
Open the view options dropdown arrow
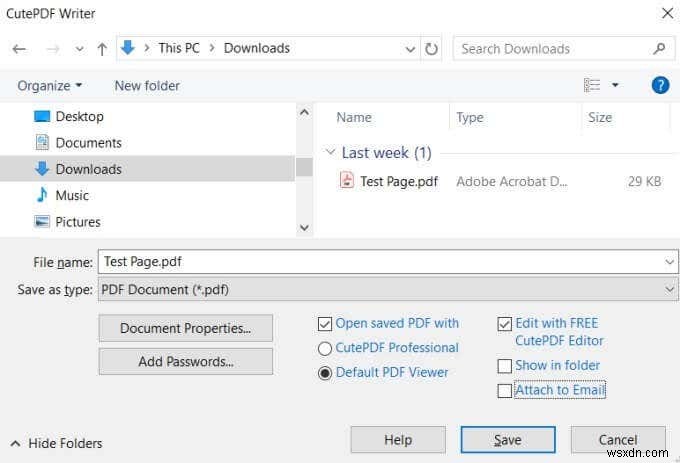[x=615, y=85]
